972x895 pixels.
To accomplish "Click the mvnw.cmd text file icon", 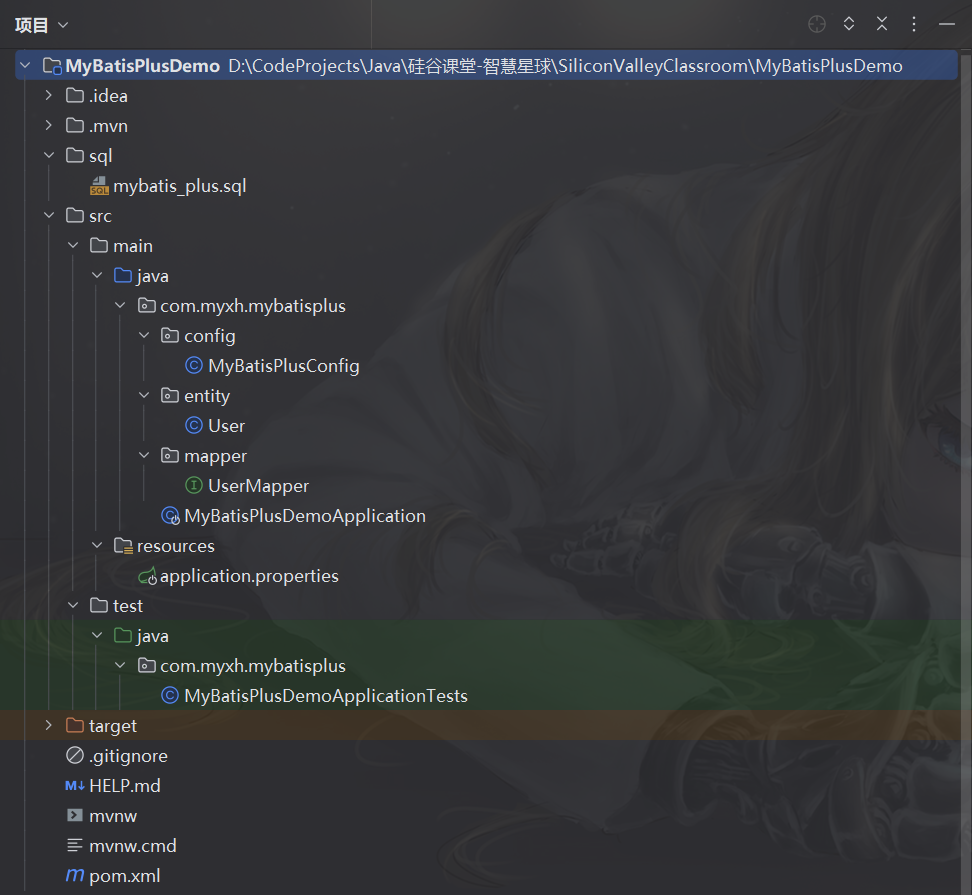I will tap(75, 845).
